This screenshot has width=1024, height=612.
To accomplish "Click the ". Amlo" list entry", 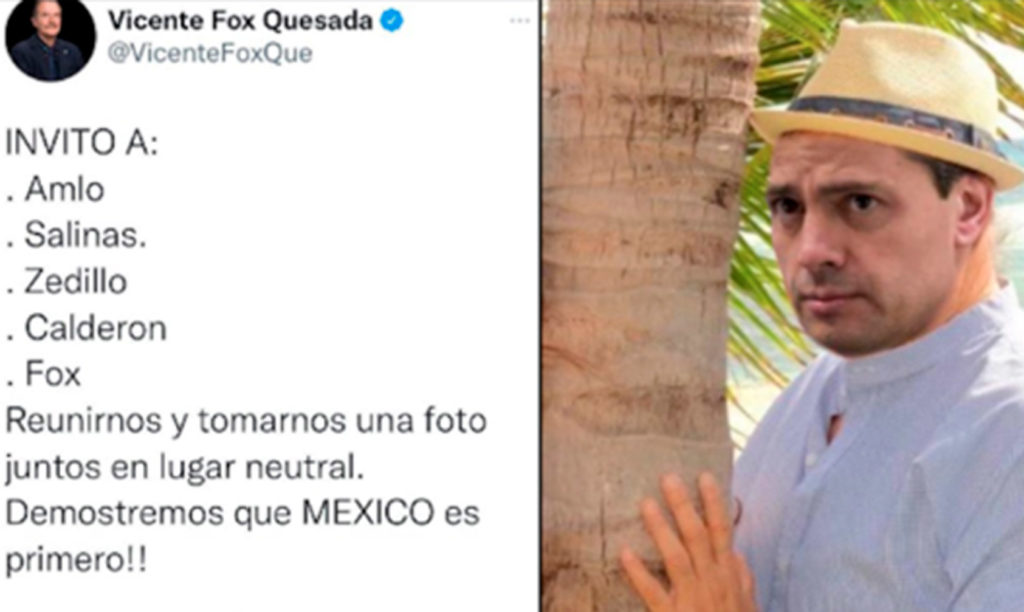I will (x=56, y=189).
